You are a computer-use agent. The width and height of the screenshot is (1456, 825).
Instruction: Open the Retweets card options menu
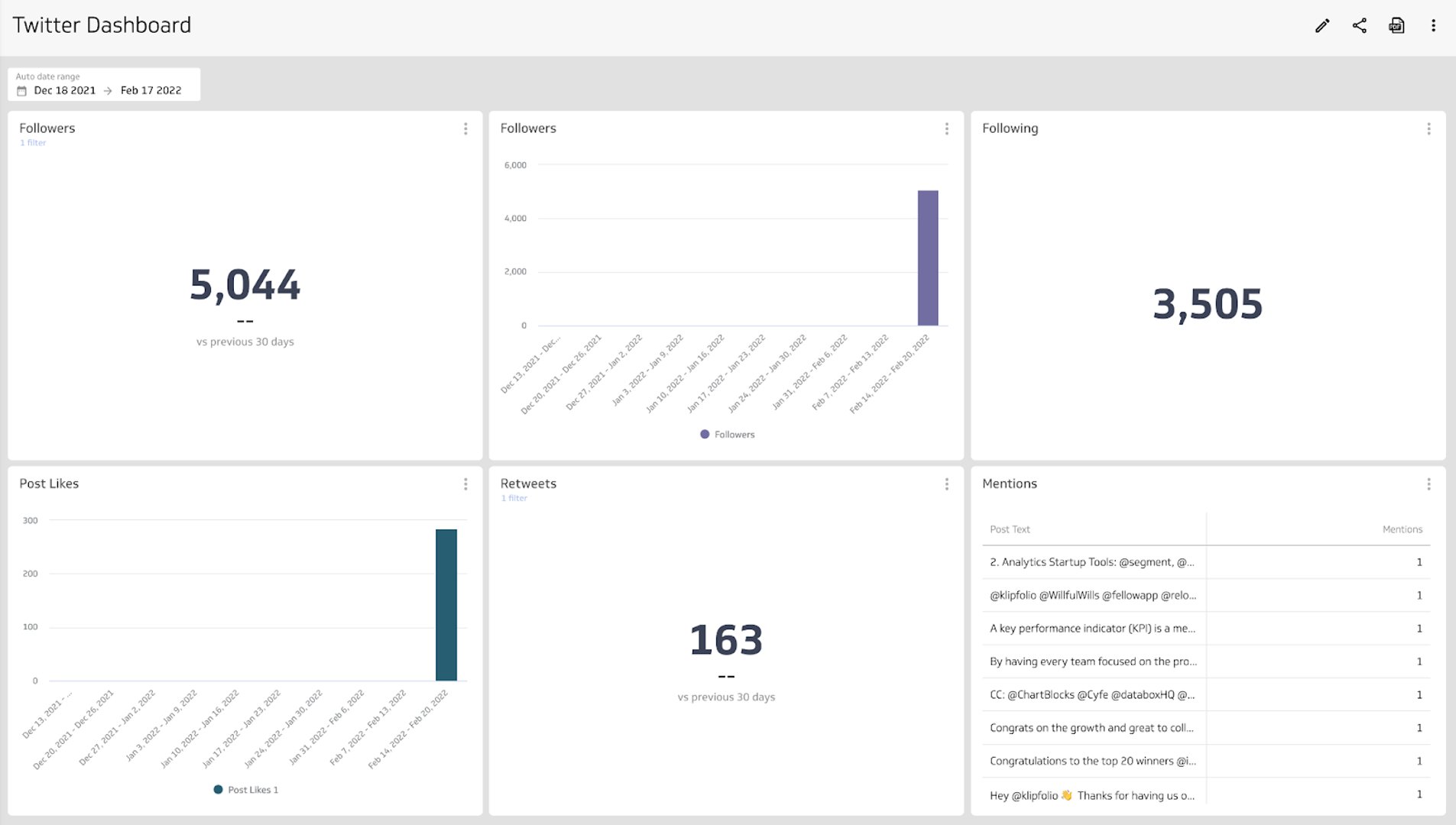pyautogui.click(x=946, y=484)
